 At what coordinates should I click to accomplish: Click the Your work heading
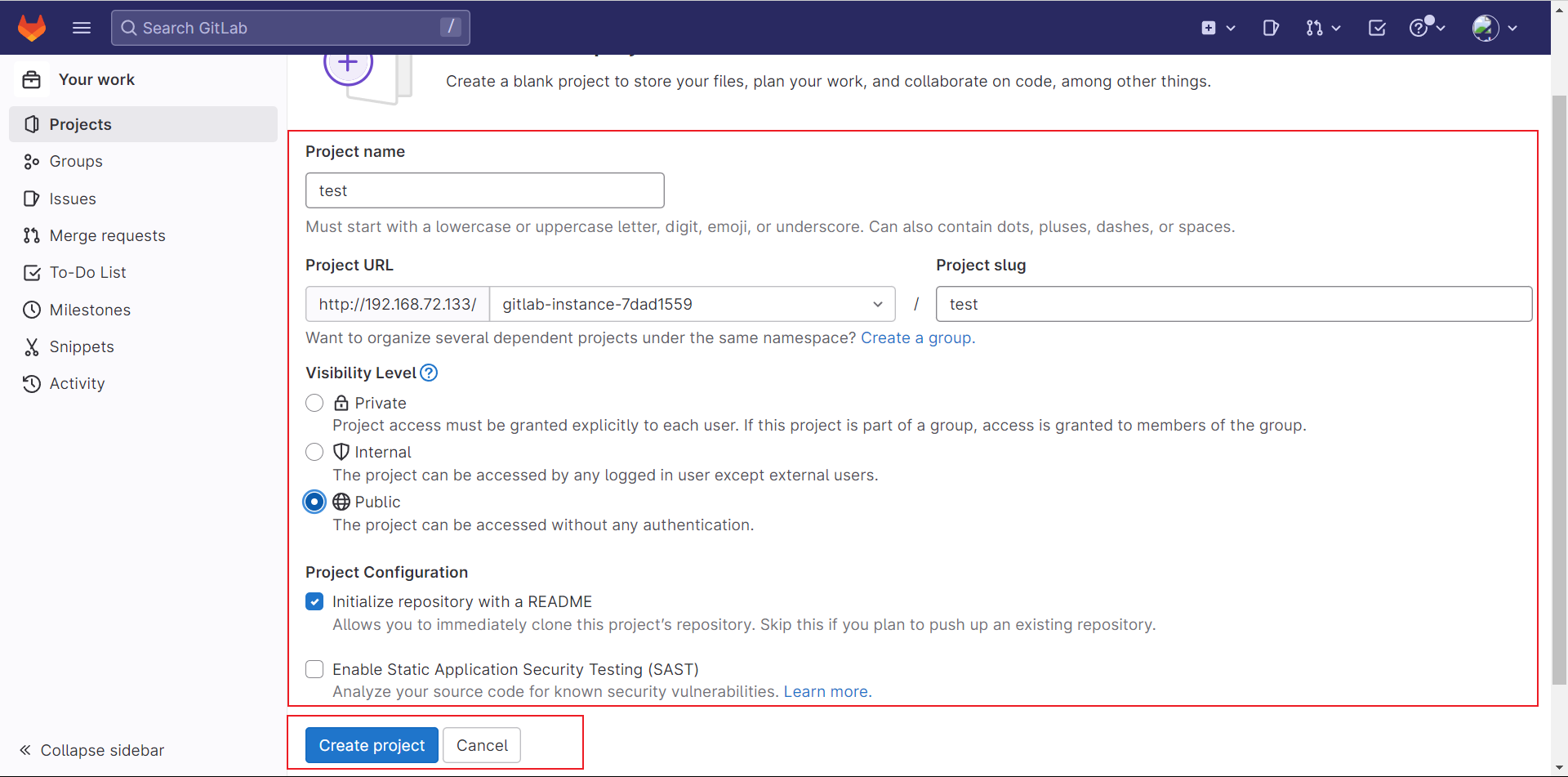coord(96,80)
